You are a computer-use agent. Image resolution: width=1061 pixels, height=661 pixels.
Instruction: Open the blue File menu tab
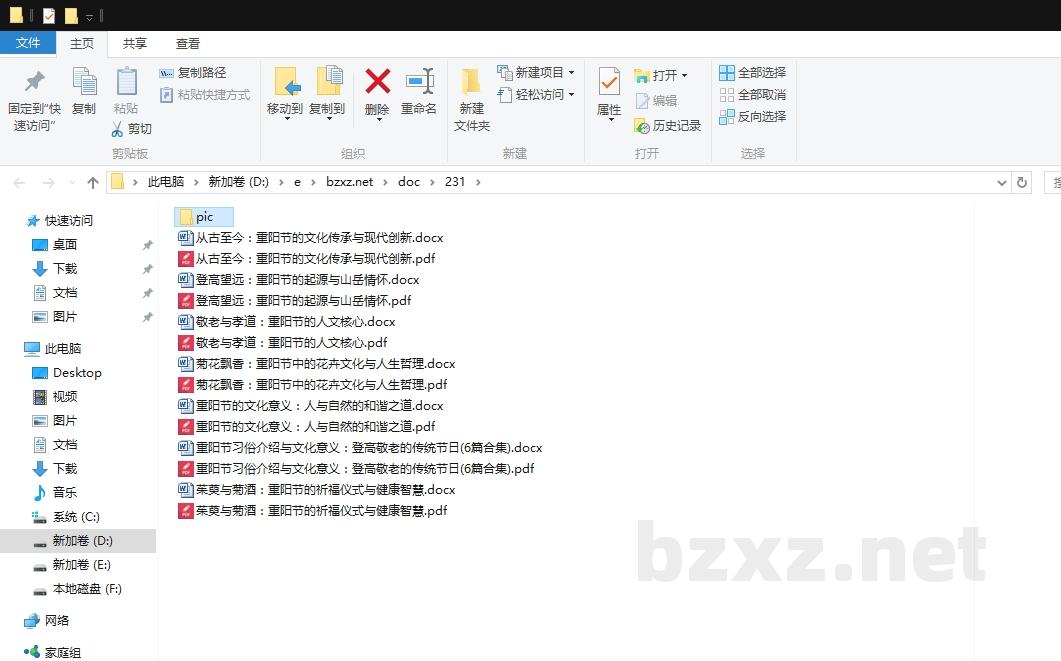tap(28, 43)
